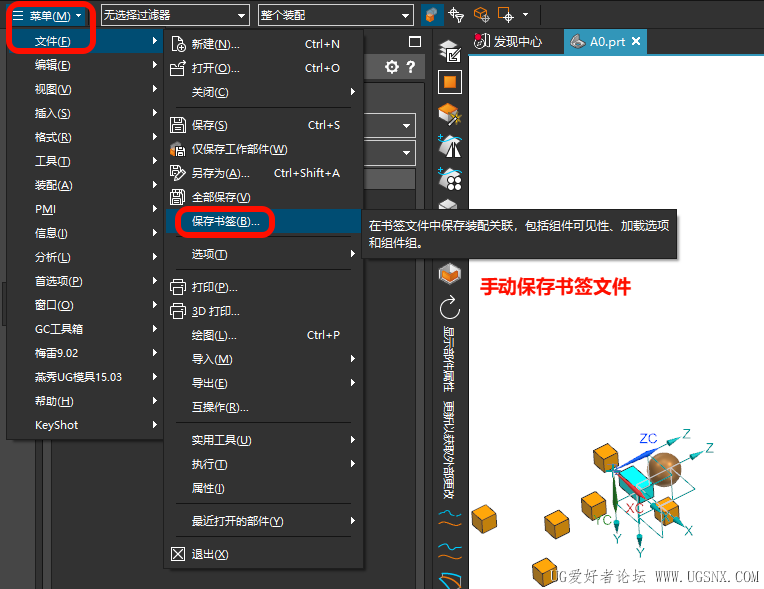Click 保存书签(B)... menu item
This screenshot has height=589, width=764.
click(x=263, y=221)
